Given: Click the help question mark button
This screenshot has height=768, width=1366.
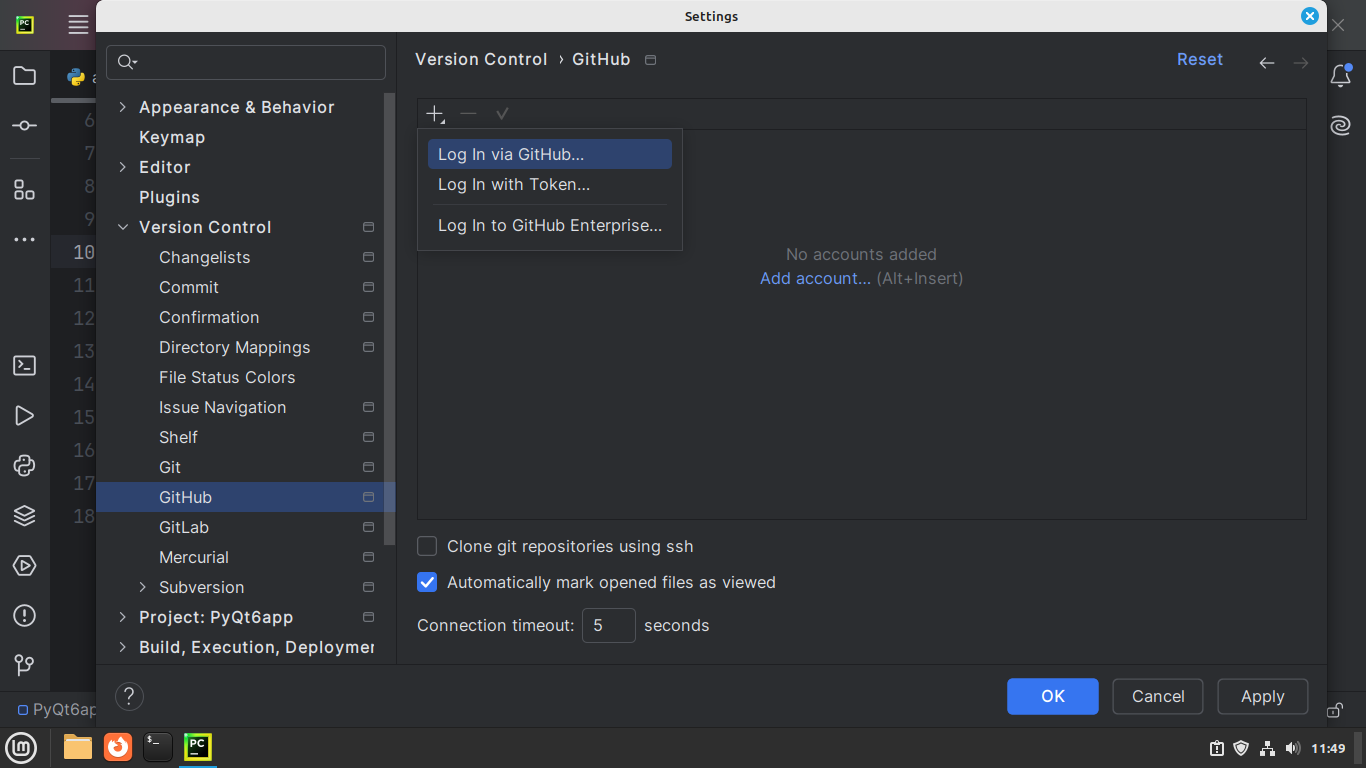Looking at the screenshot, I should click(129, 696).
